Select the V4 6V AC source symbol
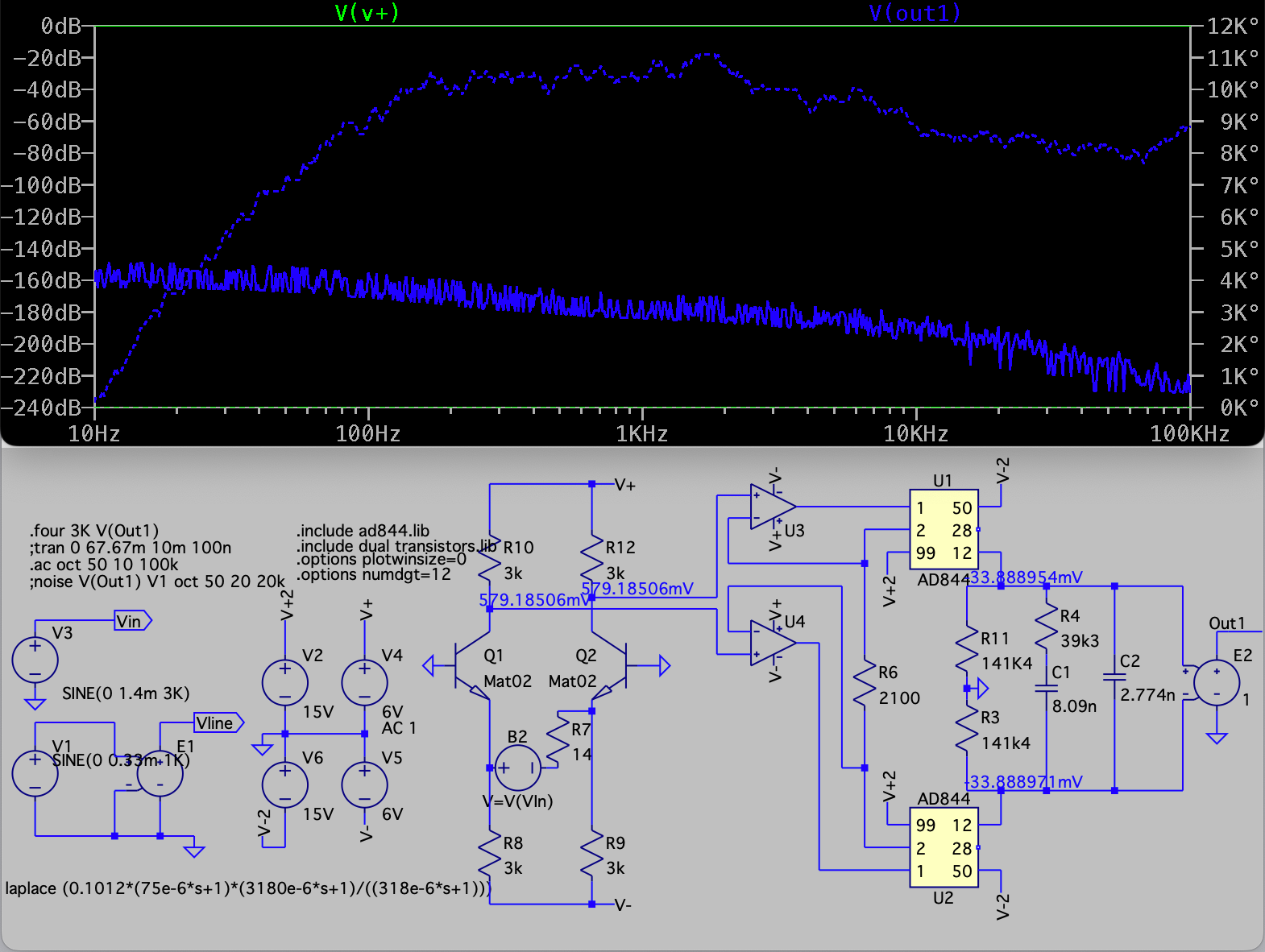 [x=365, y=682]
